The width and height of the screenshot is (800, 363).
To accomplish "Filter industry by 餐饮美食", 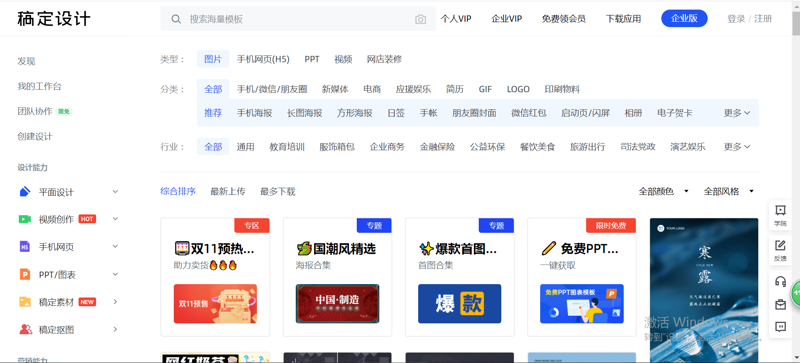I will (x=537, y=147).
